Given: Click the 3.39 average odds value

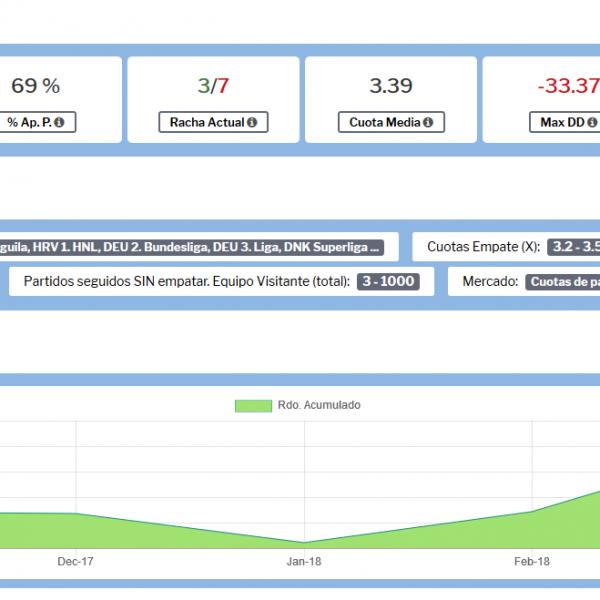Looking at the screenshot, I should pos(391,86).
